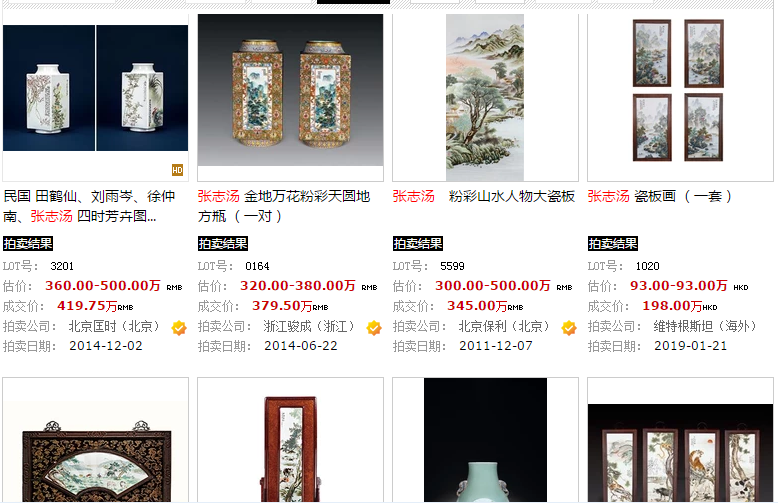Viewport: 778px width, 503px height.
Task: Open the table screen porcelain panel thumbnail
Action: [x=290, y=449]
